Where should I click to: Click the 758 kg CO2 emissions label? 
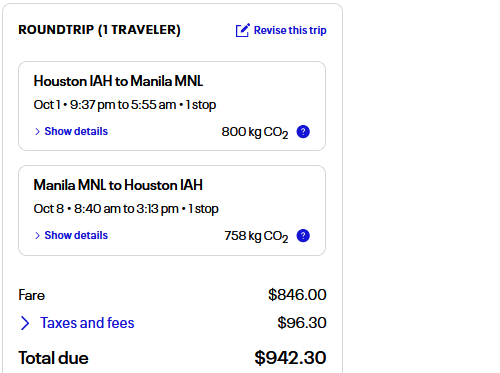click(x=256, y=236)
